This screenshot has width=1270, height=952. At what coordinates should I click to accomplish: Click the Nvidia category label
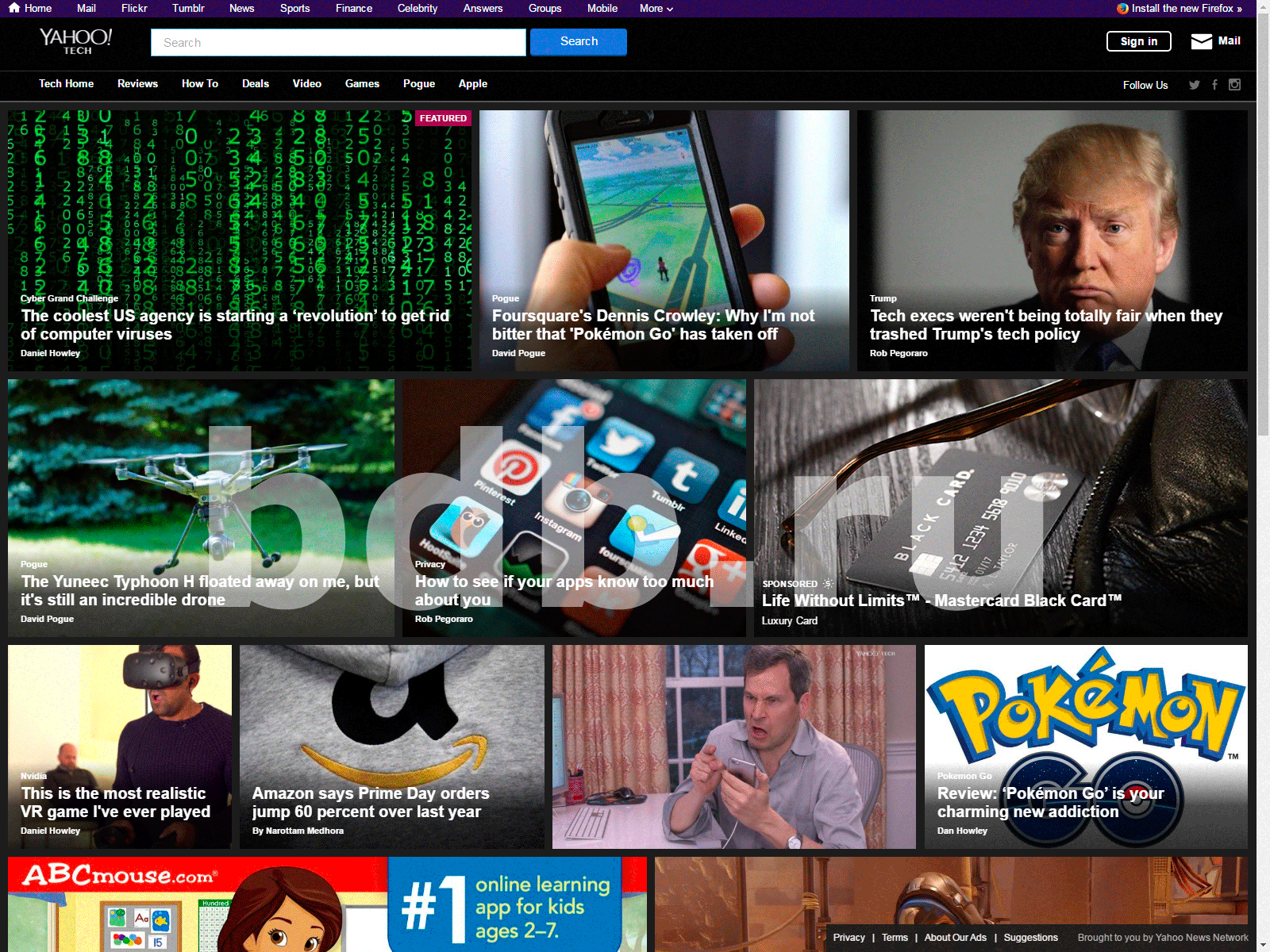[33, 776]
